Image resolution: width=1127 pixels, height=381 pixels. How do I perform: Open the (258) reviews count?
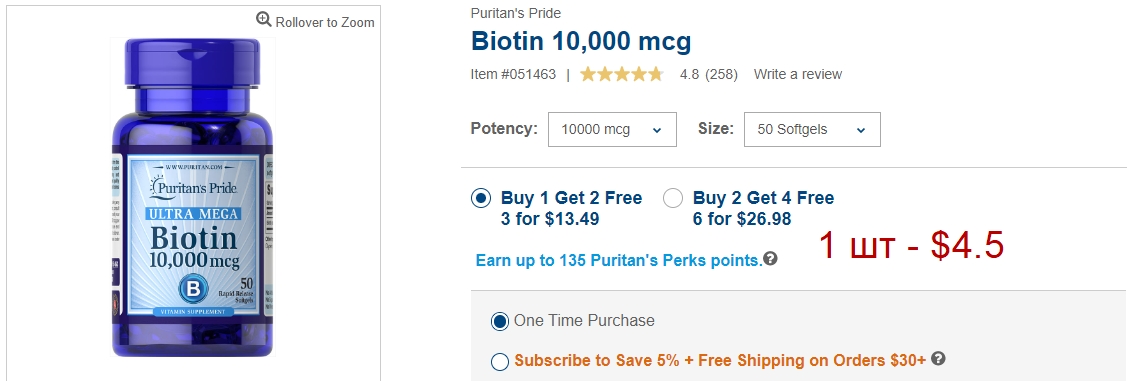(721, 74)
